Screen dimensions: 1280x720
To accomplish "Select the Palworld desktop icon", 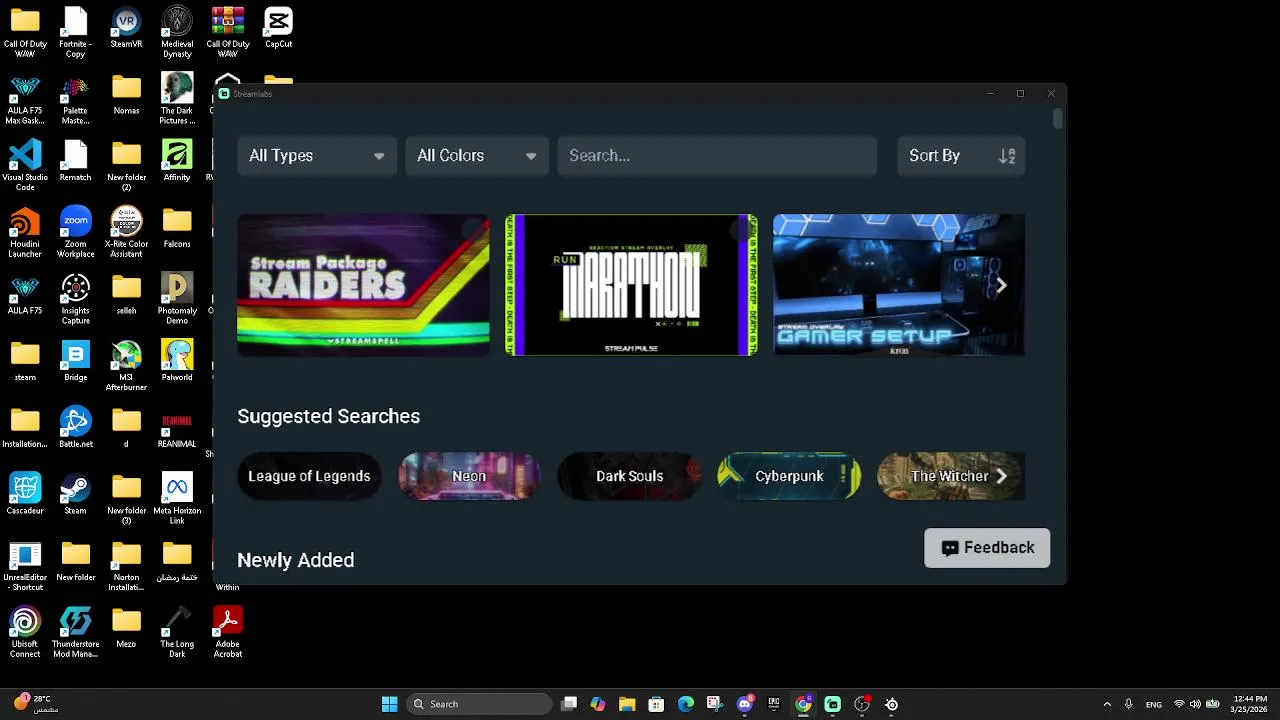I will (x=177, y=362).
